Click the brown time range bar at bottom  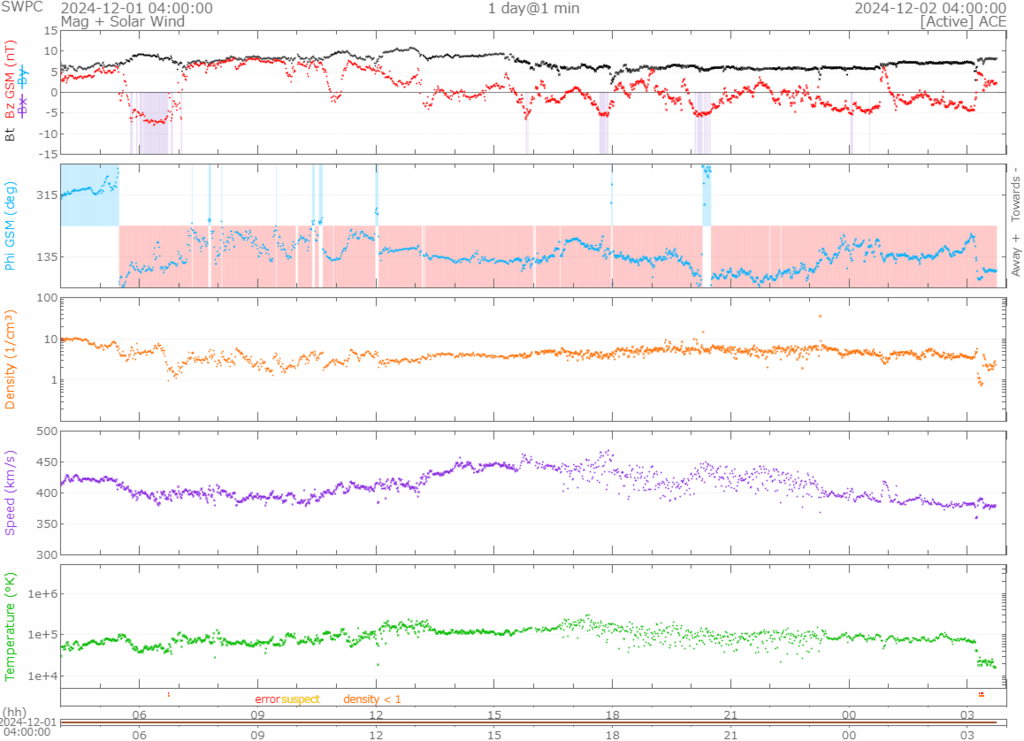coord(529,723)
